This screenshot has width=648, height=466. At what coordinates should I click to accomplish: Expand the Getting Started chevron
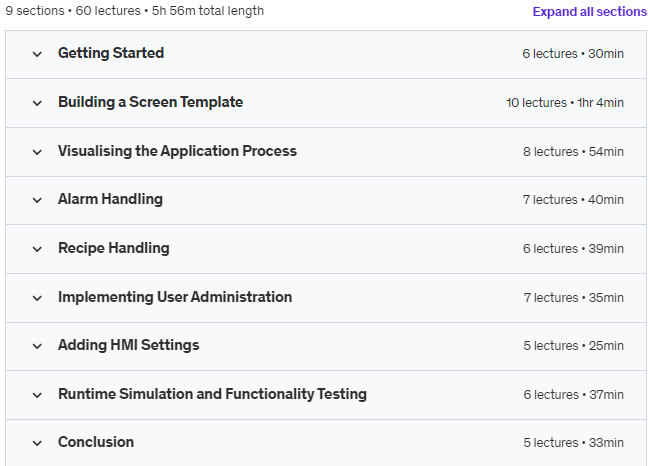coord(37,54)
